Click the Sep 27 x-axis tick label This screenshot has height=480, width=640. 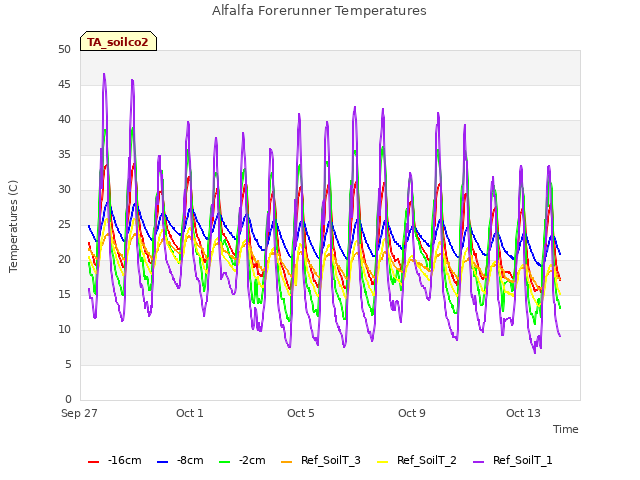(x=79, y=413)
